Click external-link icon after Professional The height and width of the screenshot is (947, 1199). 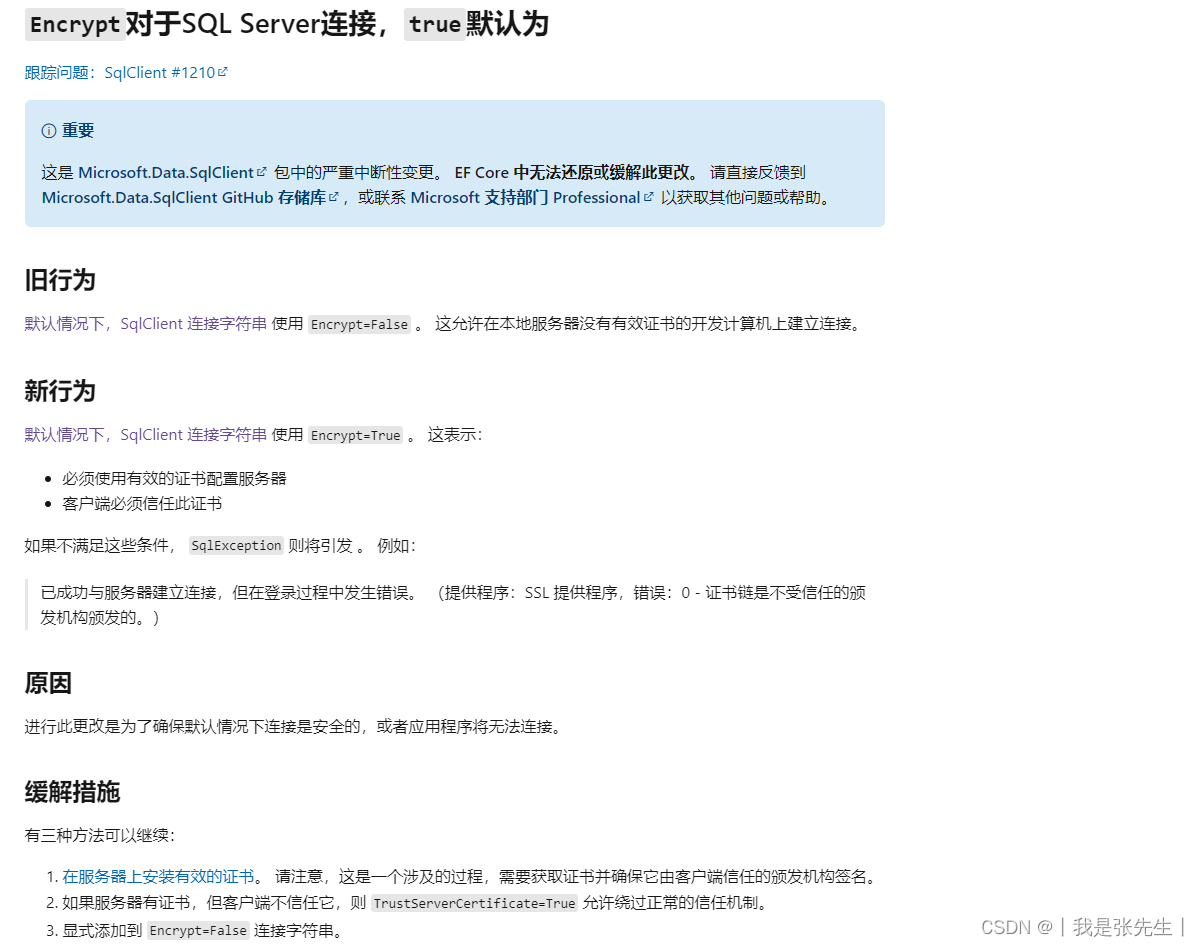click(x=648, y=197)
